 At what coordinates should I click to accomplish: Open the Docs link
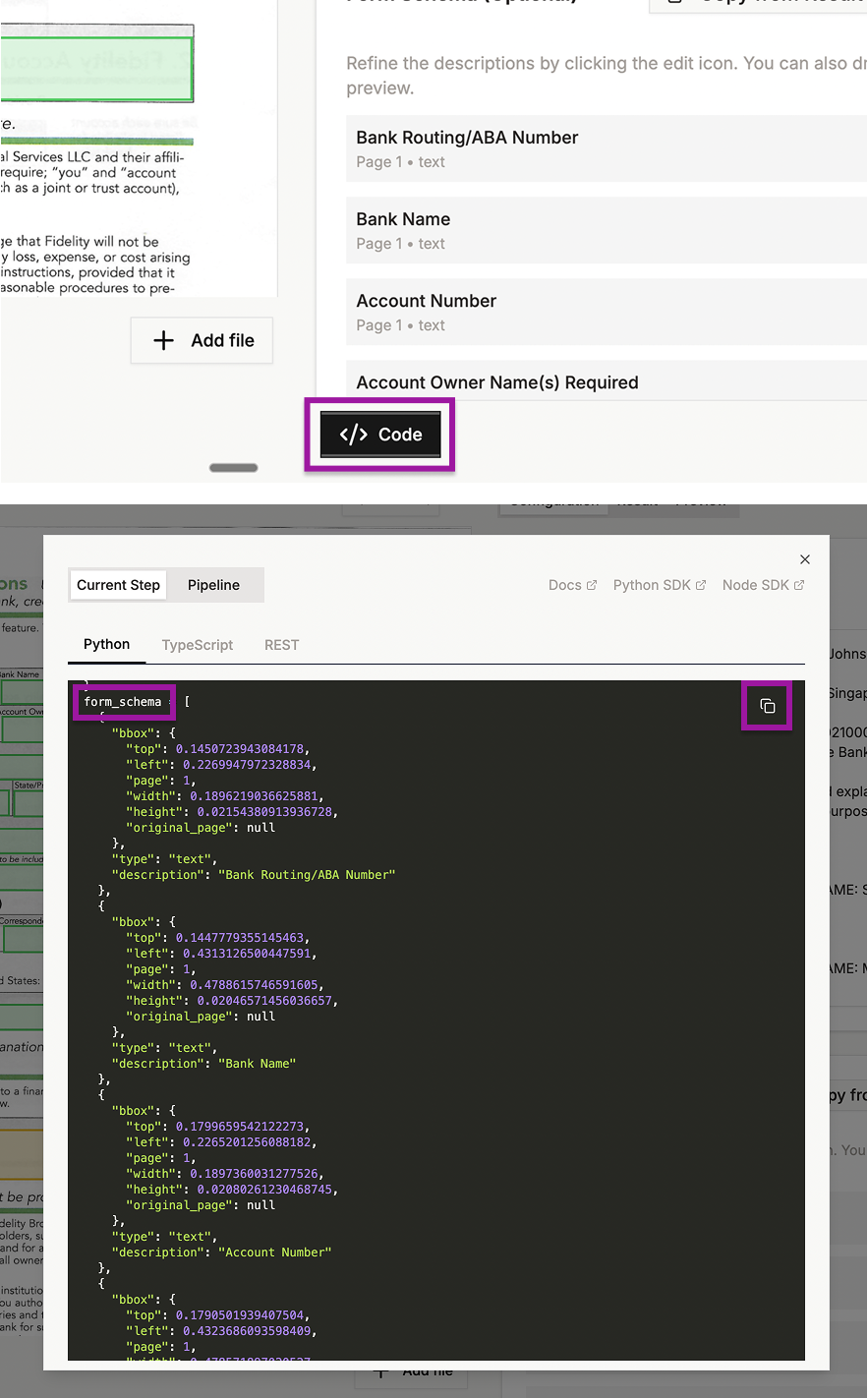tap(572, 585)
